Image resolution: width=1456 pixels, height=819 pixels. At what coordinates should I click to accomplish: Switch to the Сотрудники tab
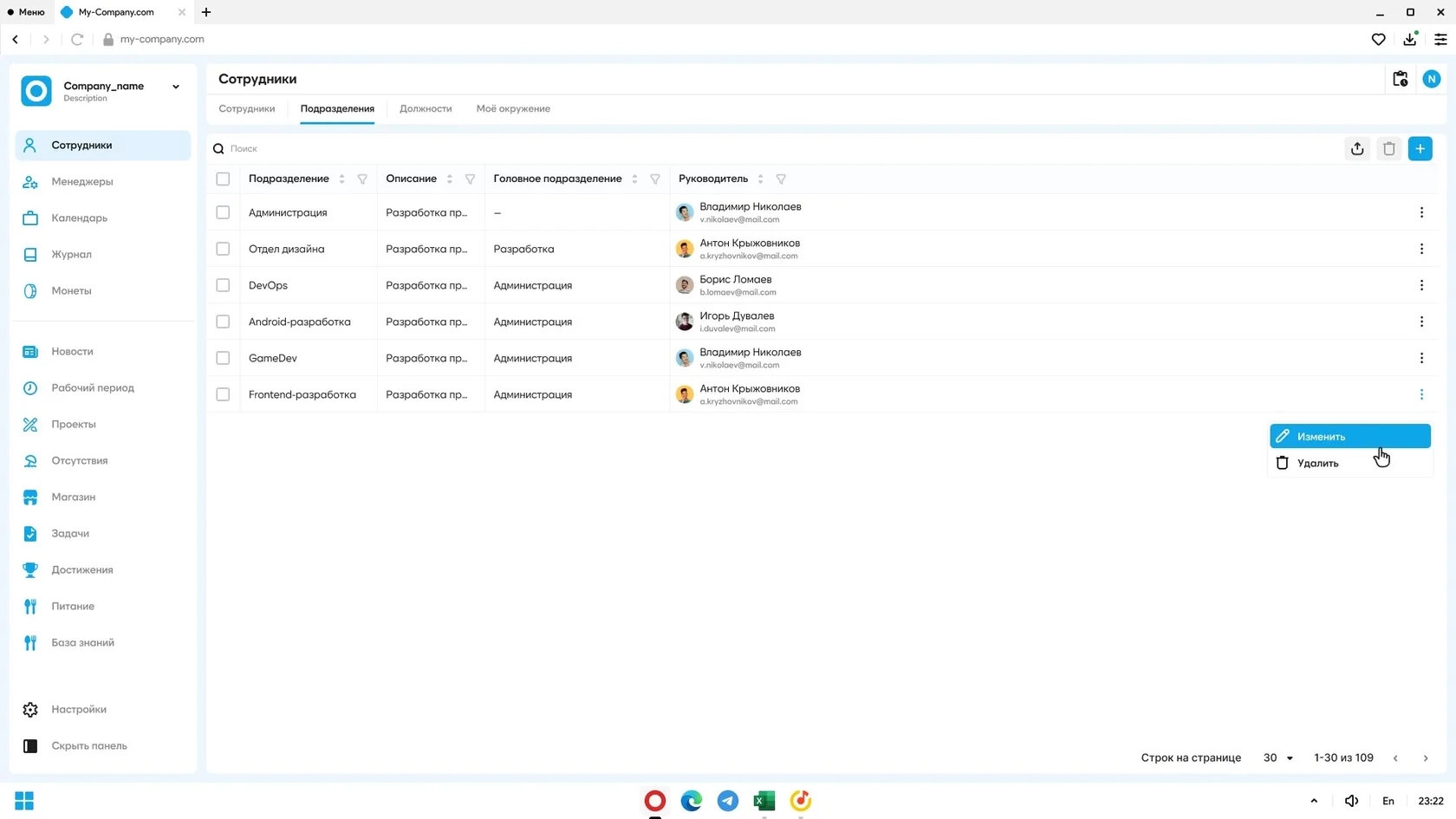[246, 109]
